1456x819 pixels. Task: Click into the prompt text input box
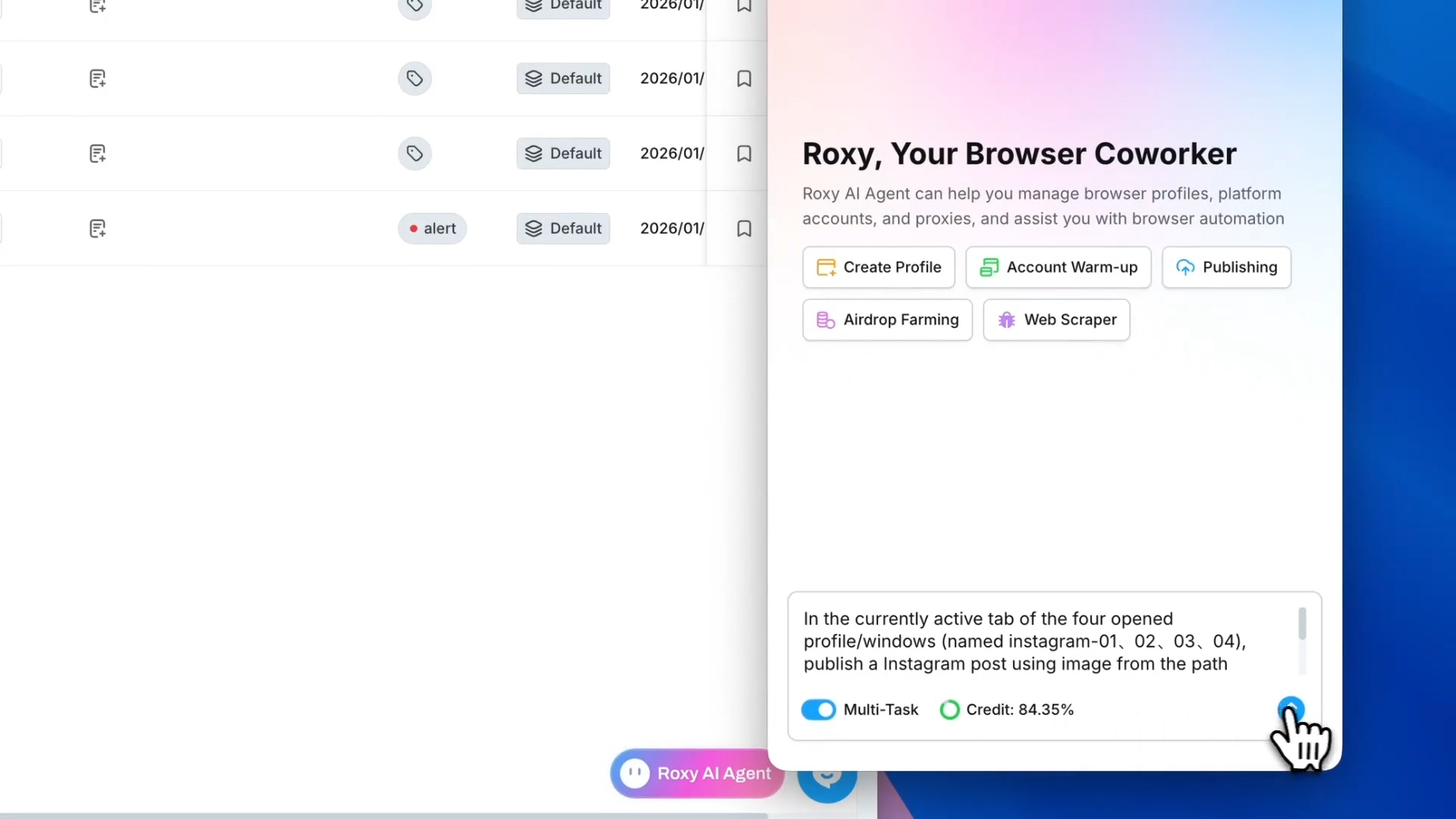[x=1046, y=641]
